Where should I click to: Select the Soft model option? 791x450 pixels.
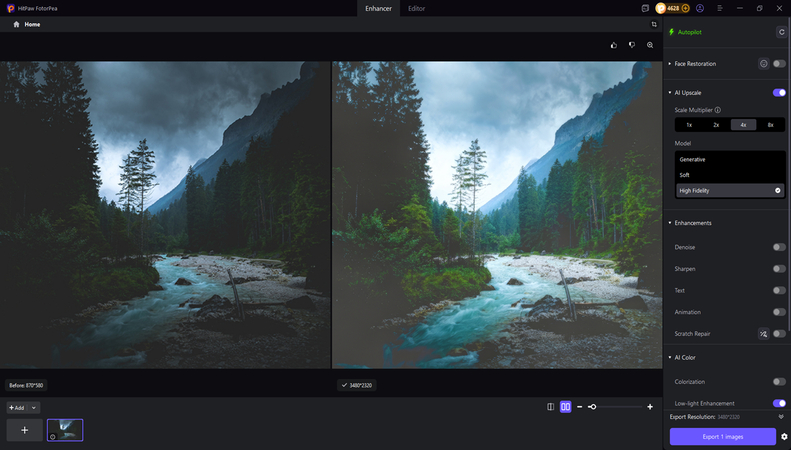[x=730, y=175]
